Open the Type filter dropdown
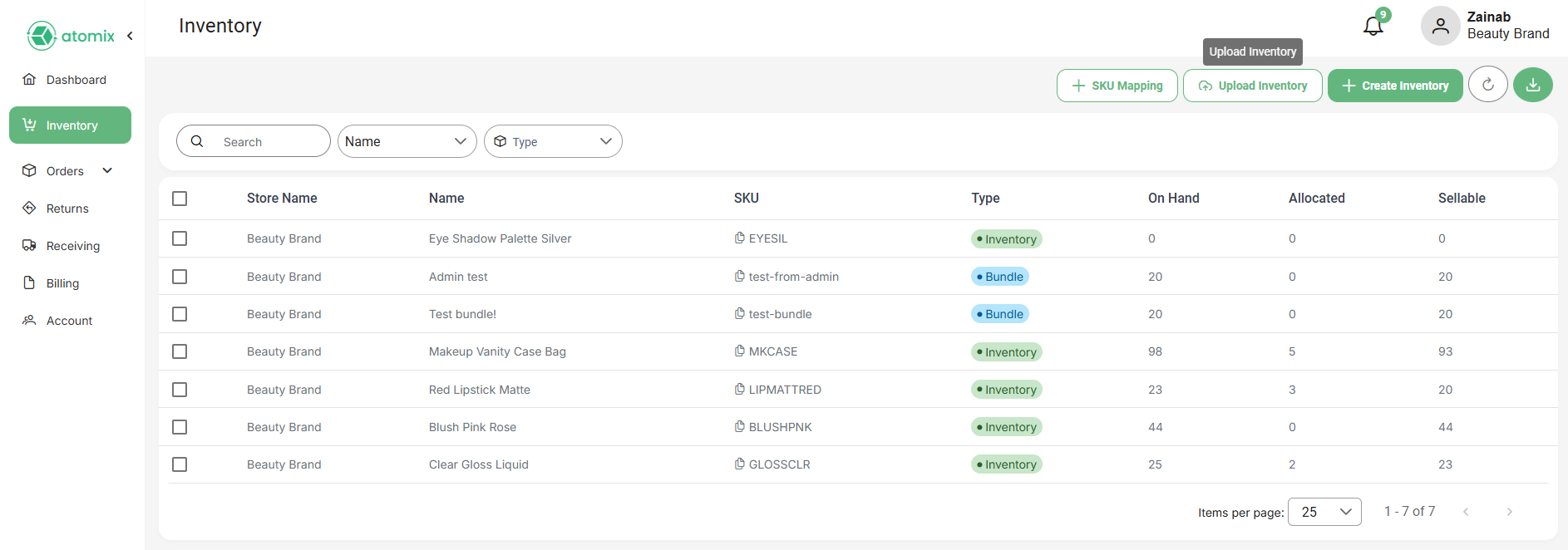The image size is (1568, 550). (553, 141)
